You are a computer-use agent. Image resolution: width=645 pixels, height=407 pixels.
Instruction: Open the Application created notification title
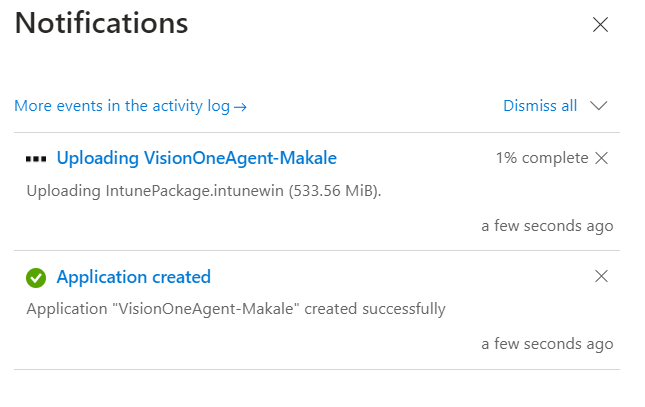point(134,277)
